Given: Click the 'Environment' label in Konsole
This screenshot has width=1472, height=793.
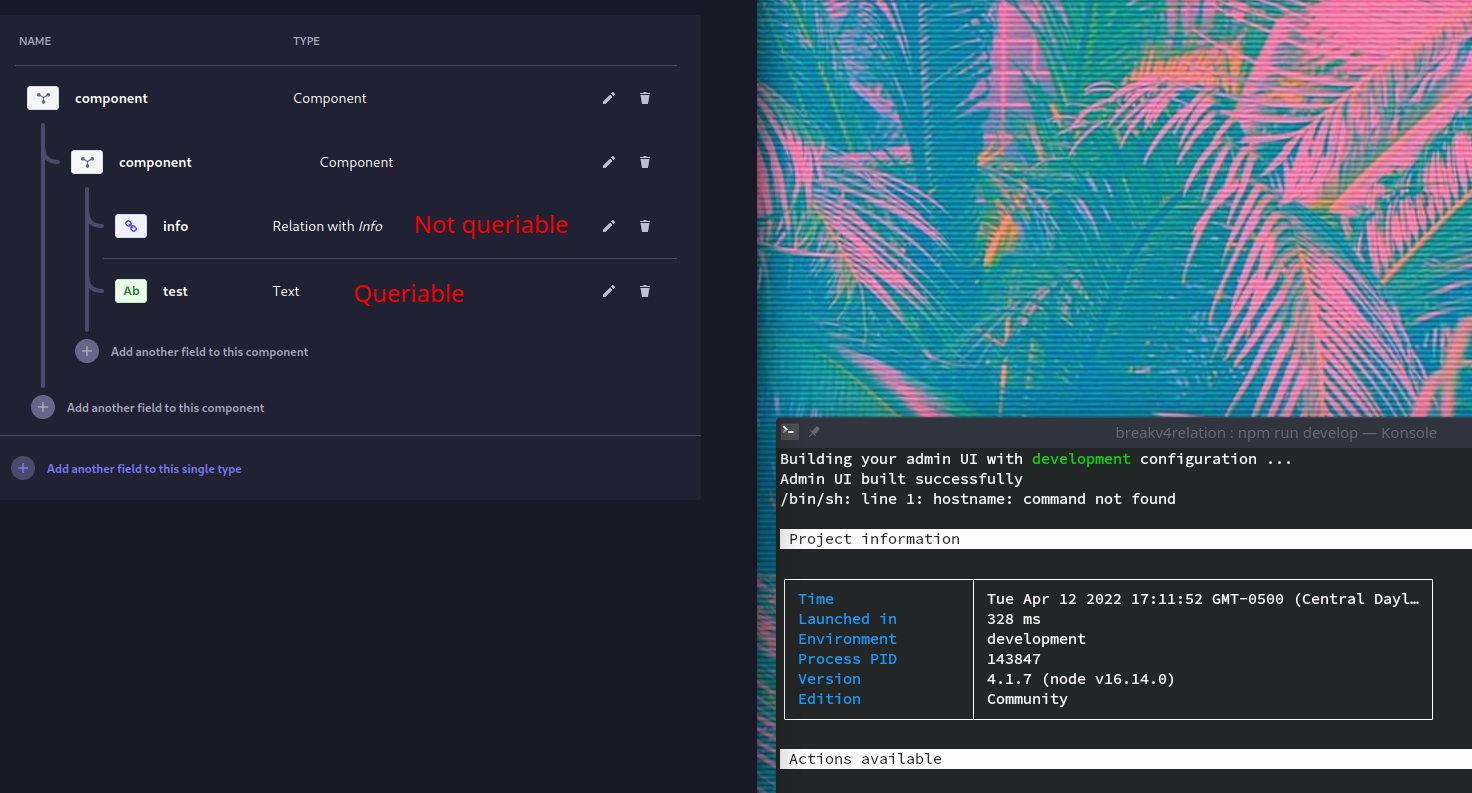Looking at the screenshot, I should click(x=847, y=639).
